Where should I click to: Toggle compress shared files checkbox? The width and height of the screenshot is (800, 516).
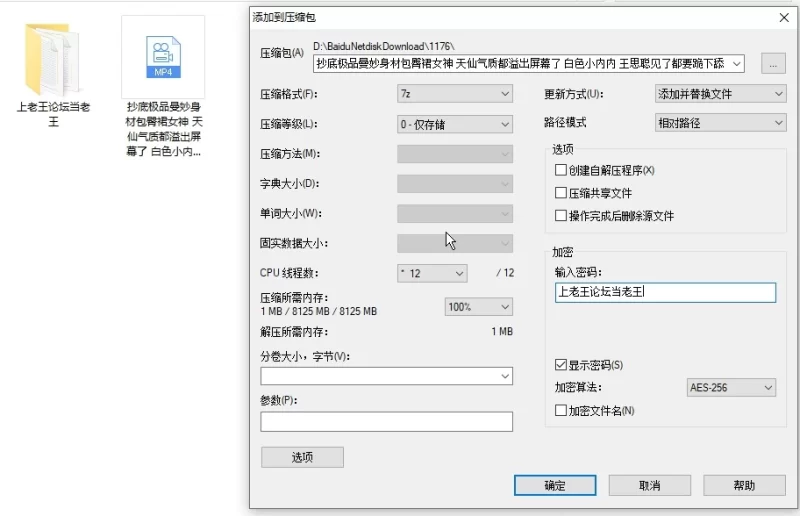pyautogui.click(x=561, y=193)
